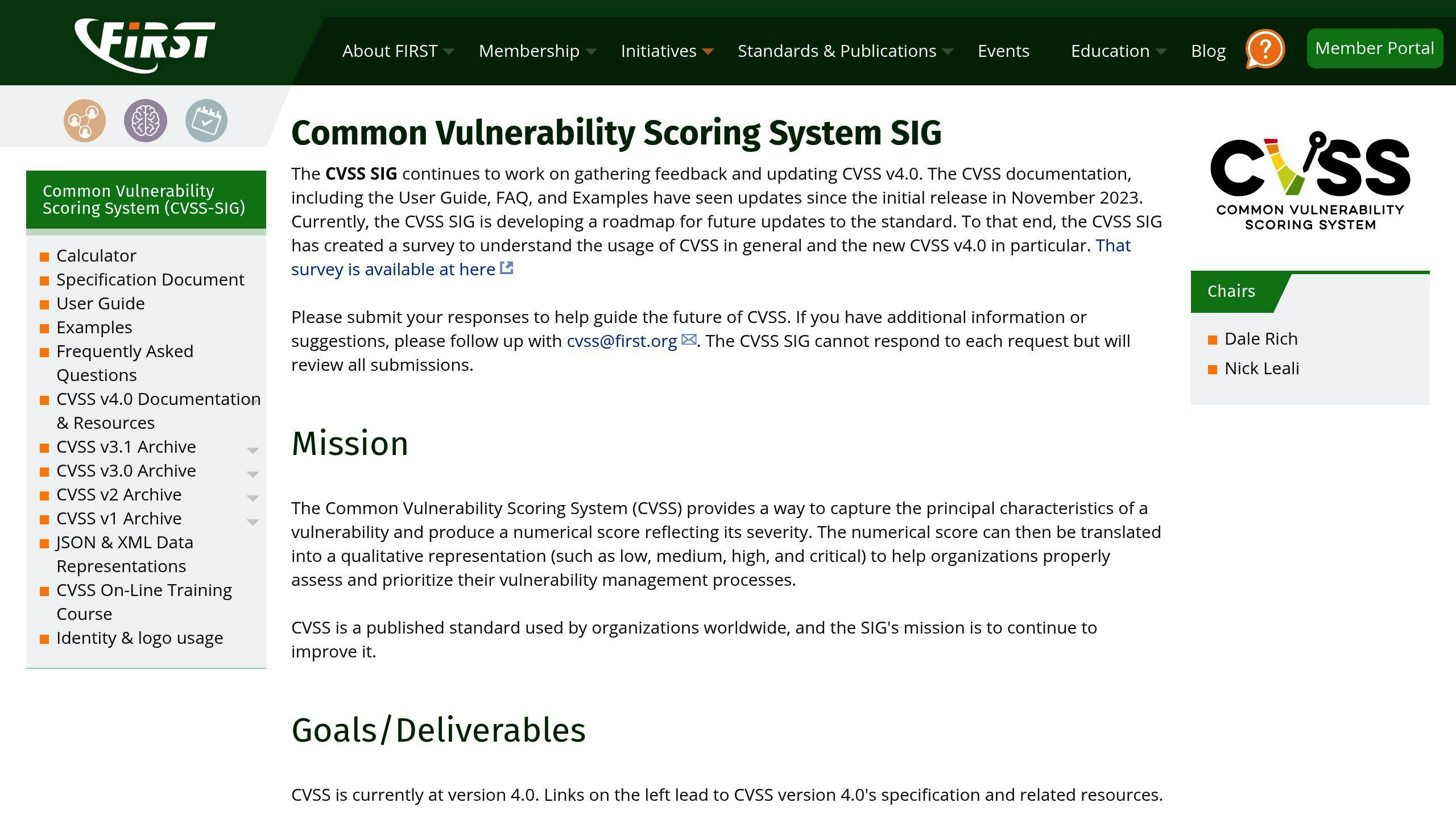This screenshot has width=1456, height=819.
Task: Click the Mission heading
Action: tap(350, 444)
